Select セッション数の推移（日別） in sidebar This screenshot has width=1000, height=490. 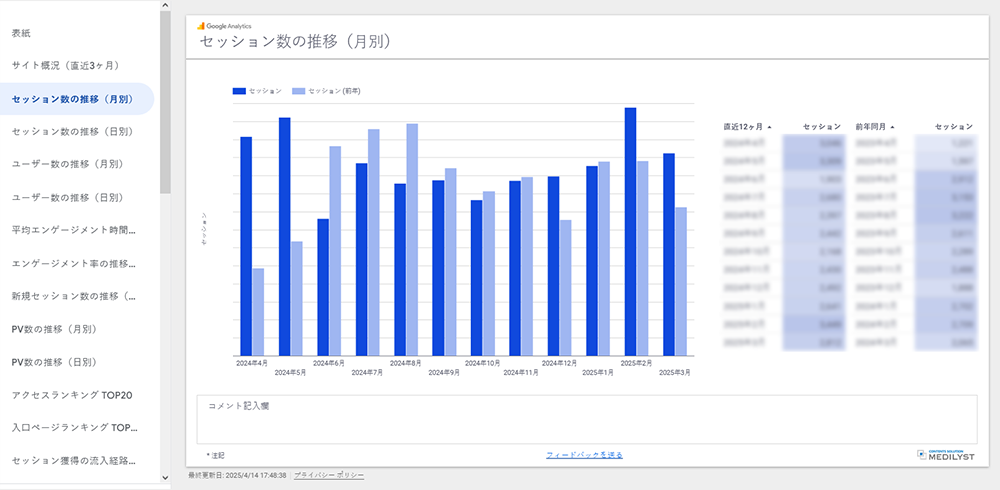coord(72,131)
